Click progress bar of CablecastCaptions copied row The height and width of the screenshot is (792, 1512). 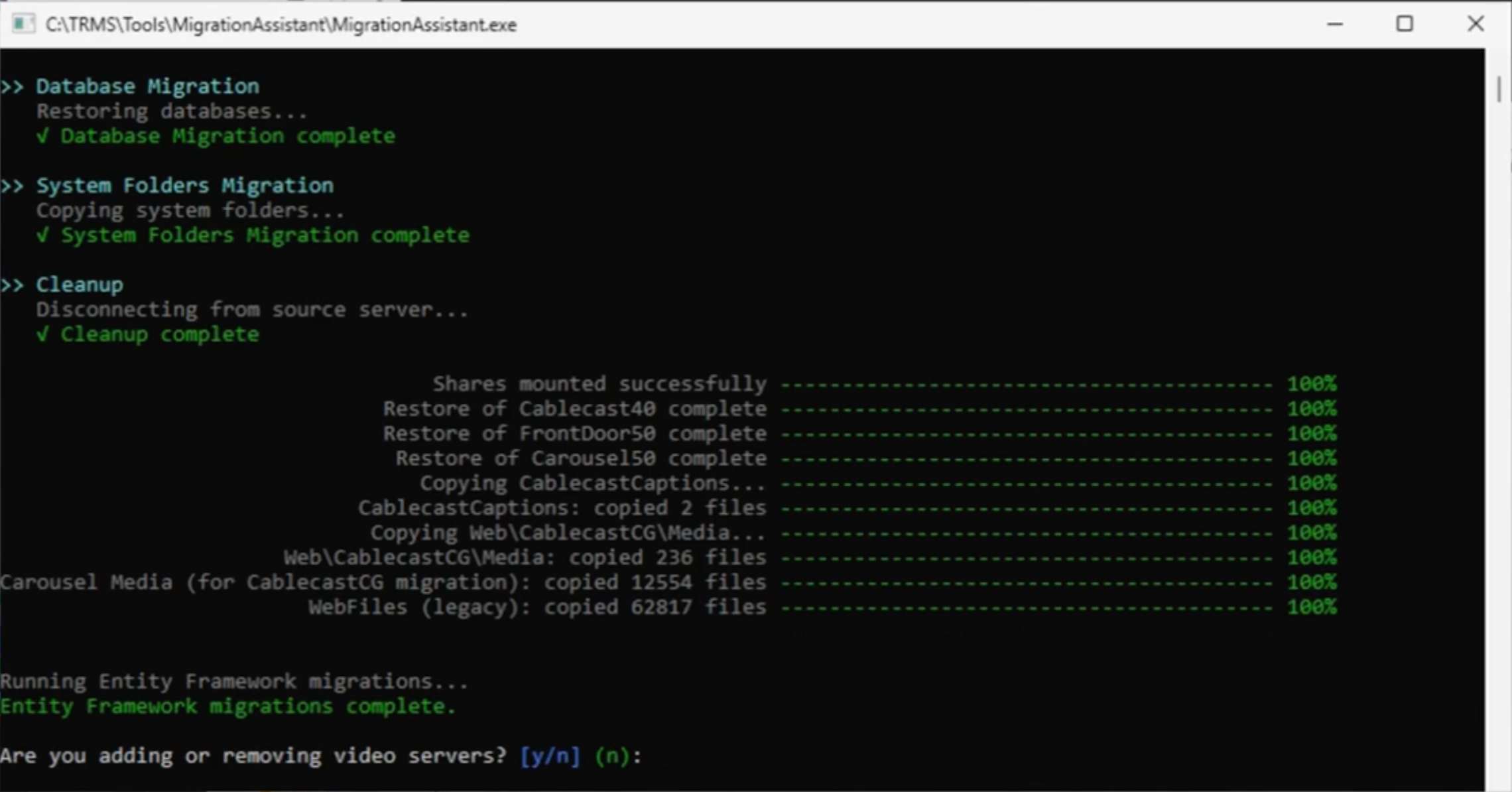(1027, 509)
